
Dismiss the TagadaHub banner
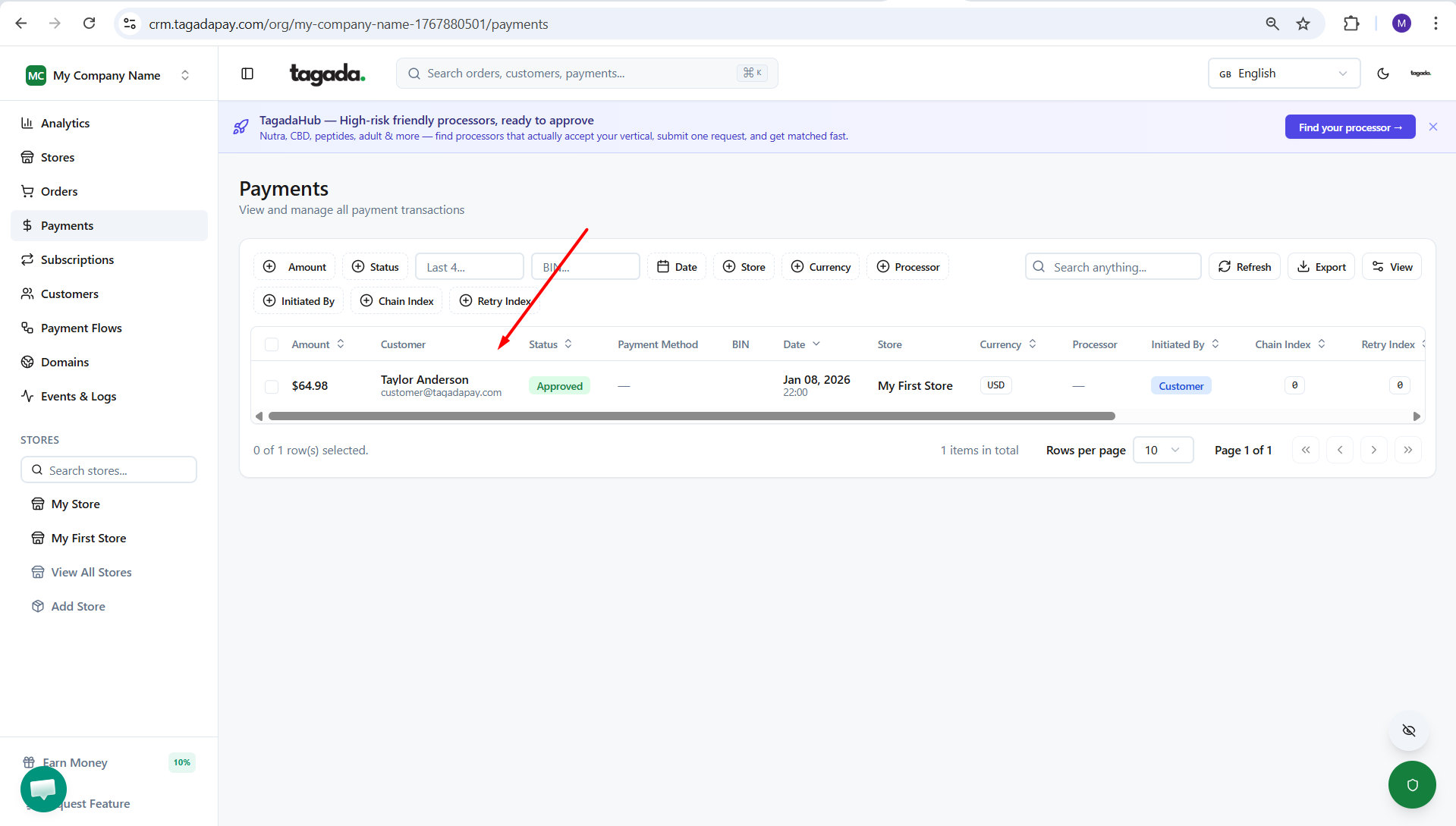click(x=1432, y=127)
